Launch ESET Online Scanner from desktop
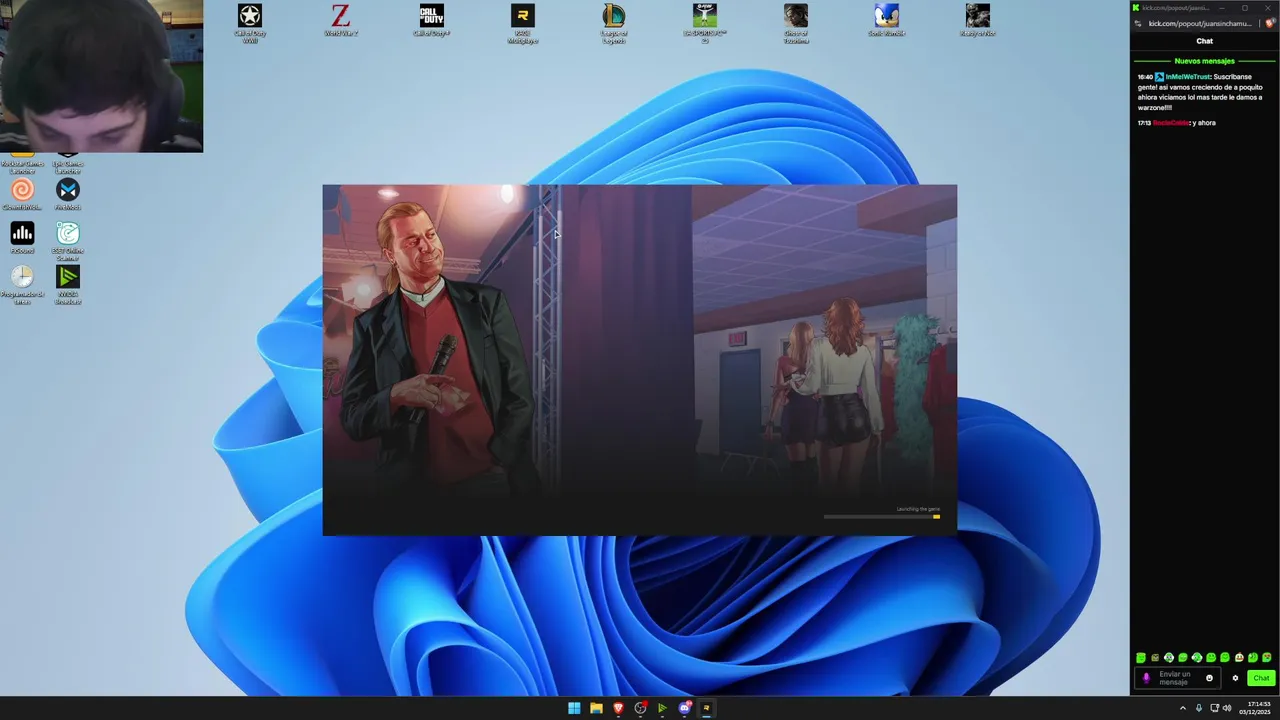The image size is (1280, 720). (x=68, y=241)
